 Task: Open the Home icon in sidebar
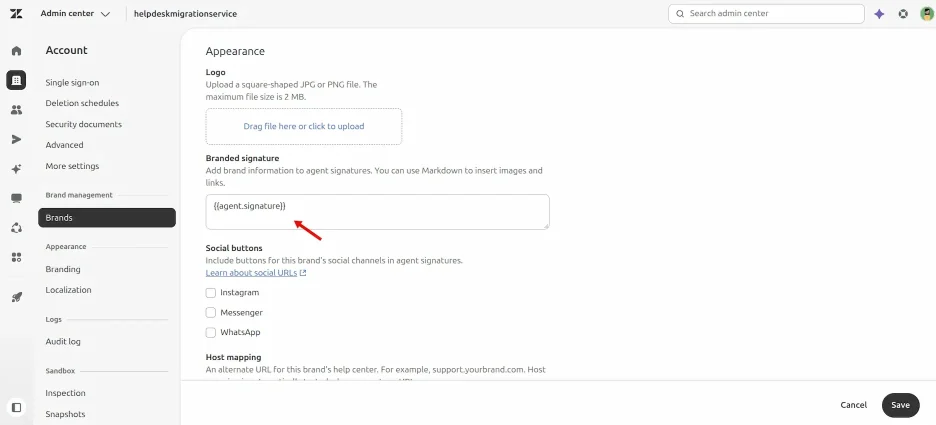click(16, 51)
